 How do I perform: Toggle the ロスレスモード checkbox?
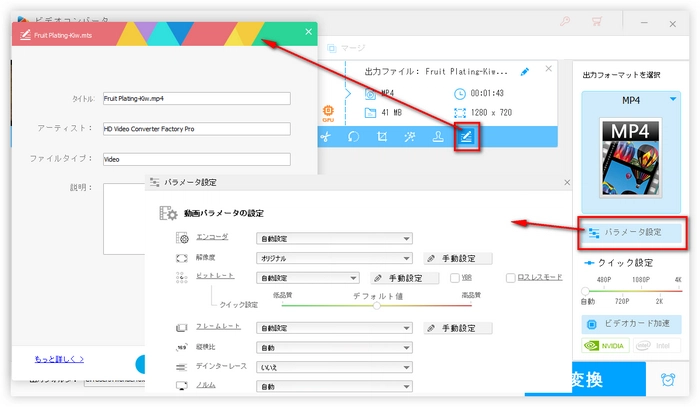[511, 278]
